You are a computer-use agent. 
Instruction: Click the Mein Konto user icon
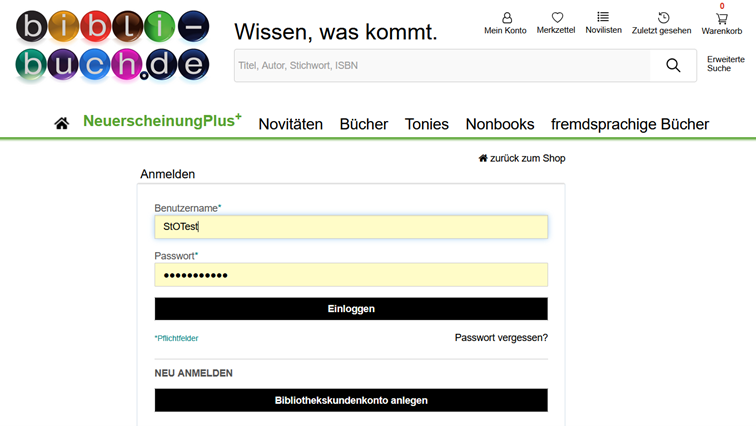click(x=506, y=18)
